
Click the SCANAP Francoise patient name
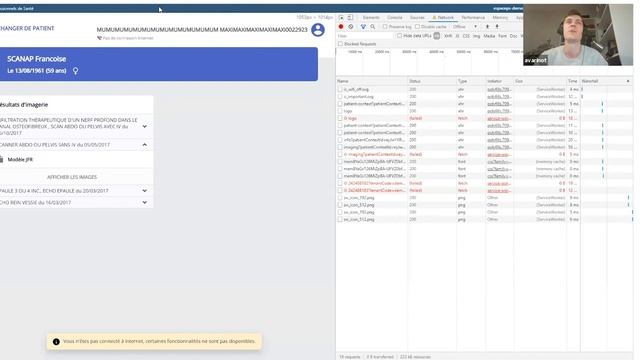coord(36,59)
